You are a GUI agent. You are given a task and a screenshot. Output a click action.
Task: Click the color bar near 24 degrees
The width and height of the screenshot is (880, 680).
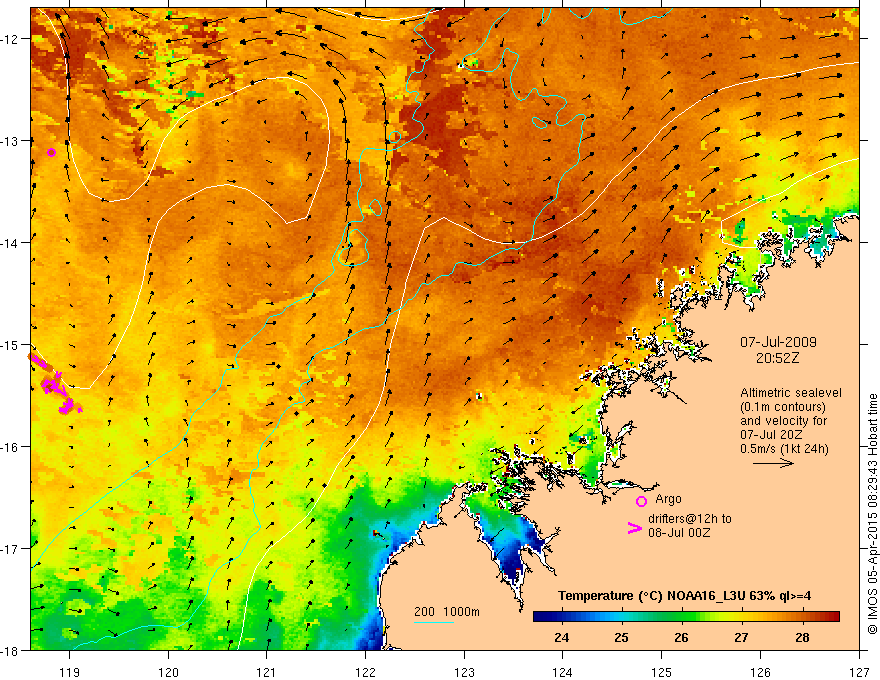click(x=562, y=617)
